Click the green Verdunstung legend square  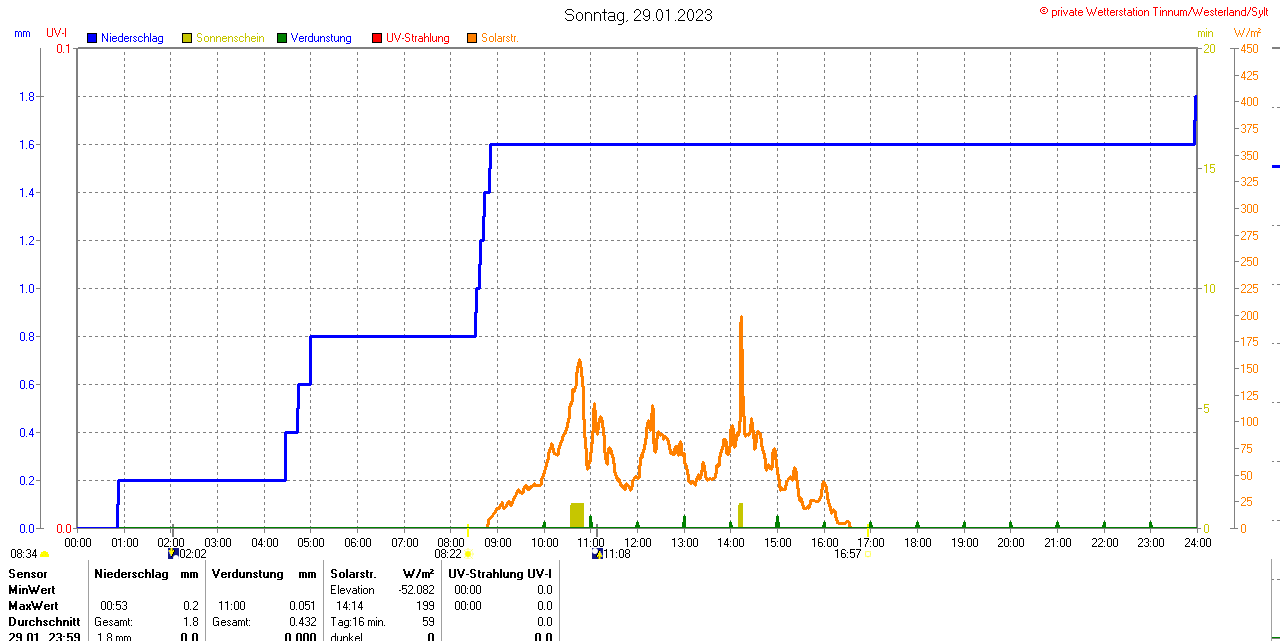[282, 38]
